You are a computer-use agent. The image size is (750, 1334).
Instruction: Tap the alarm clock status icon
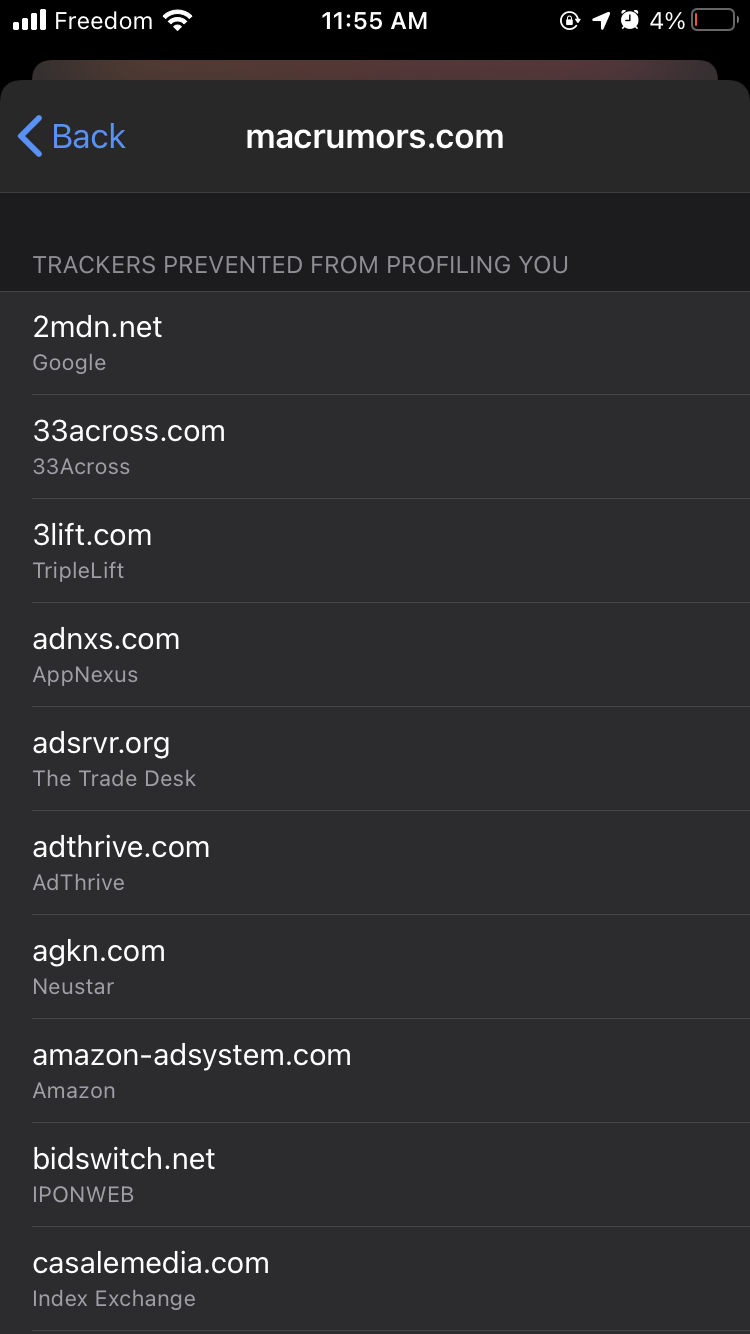[x=630, y=20]
